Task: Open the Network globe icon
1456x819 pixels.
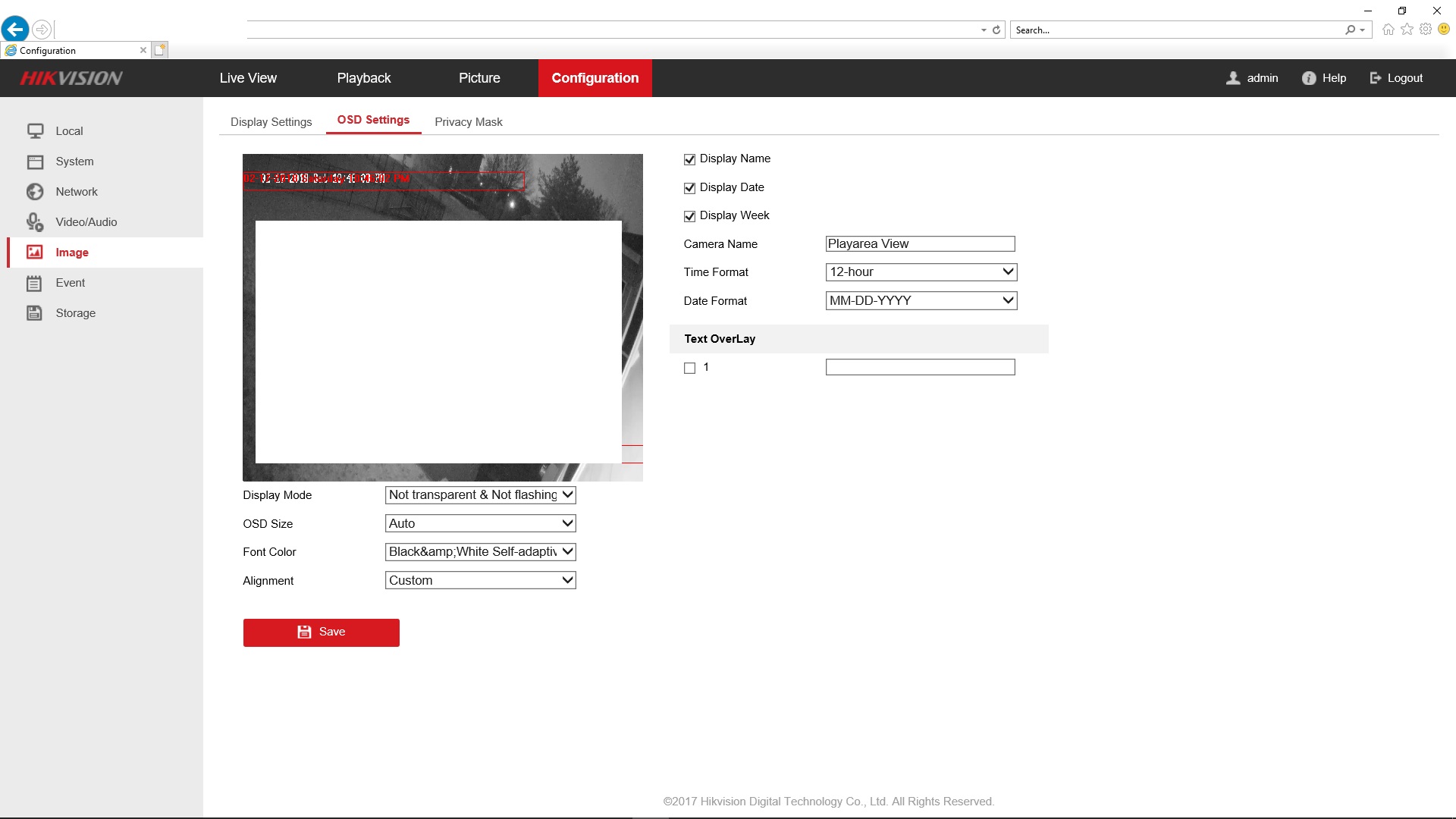Action: (x=35, y=192)
